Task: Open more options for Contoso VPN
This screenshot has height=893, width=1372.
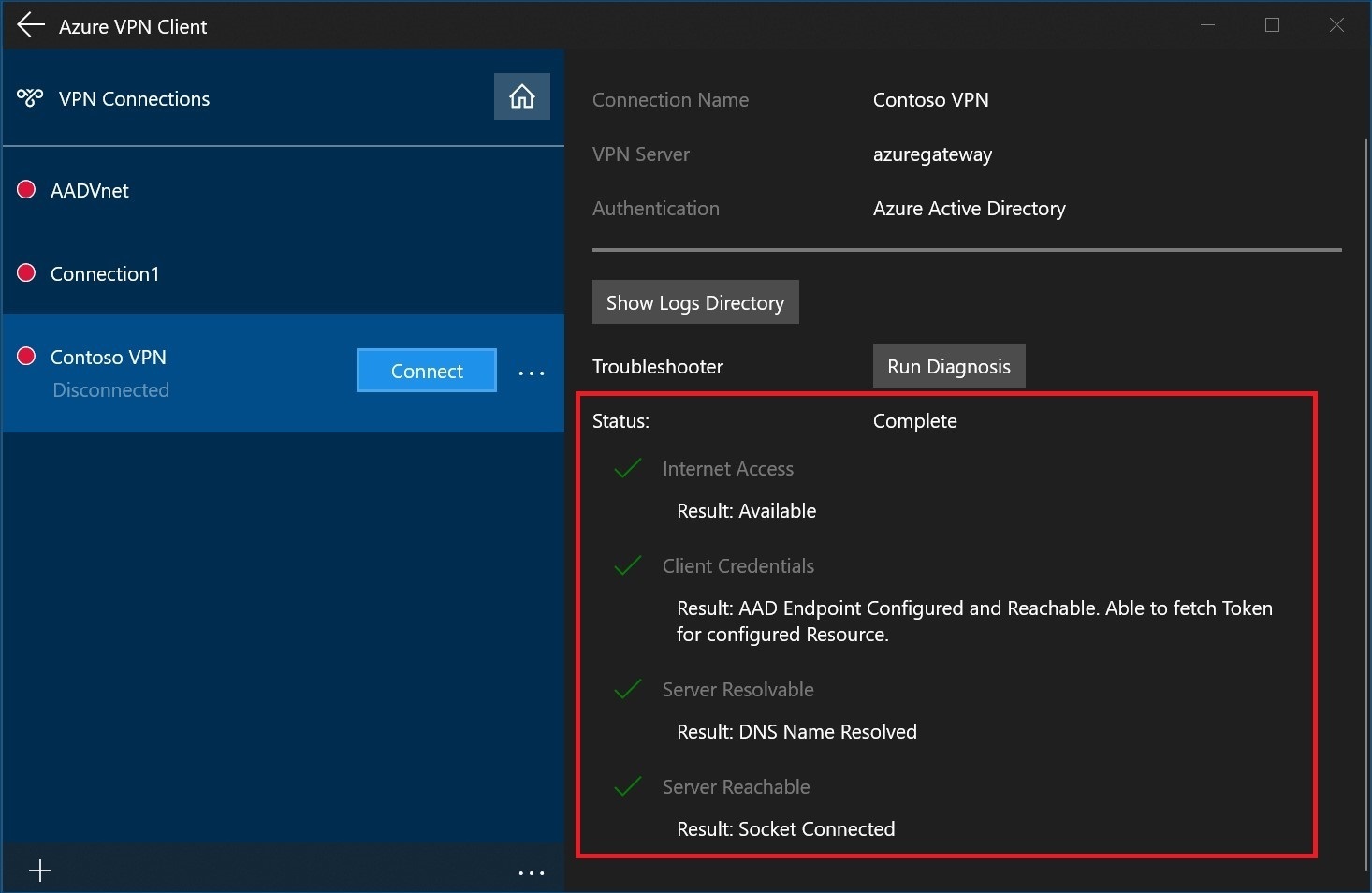Action: click(x=532, y=373)
